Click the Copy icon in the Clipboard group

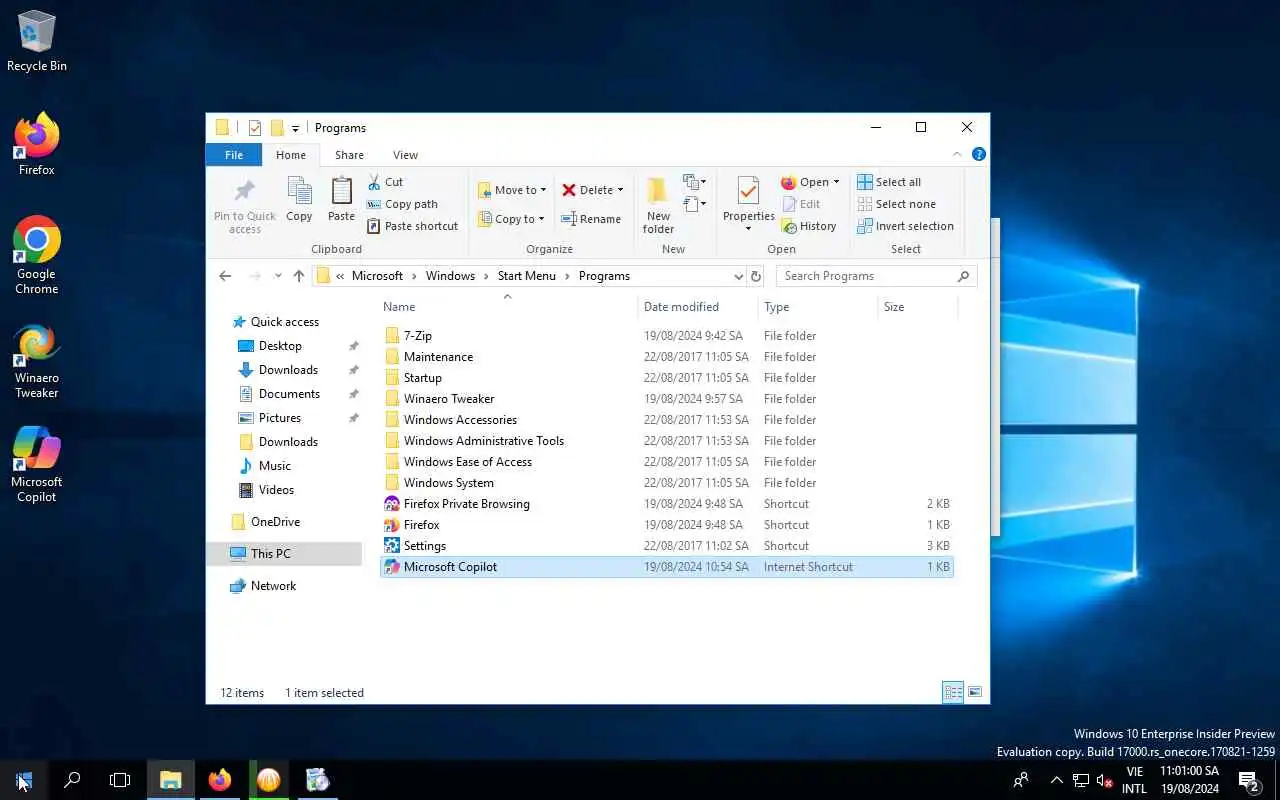299,199
